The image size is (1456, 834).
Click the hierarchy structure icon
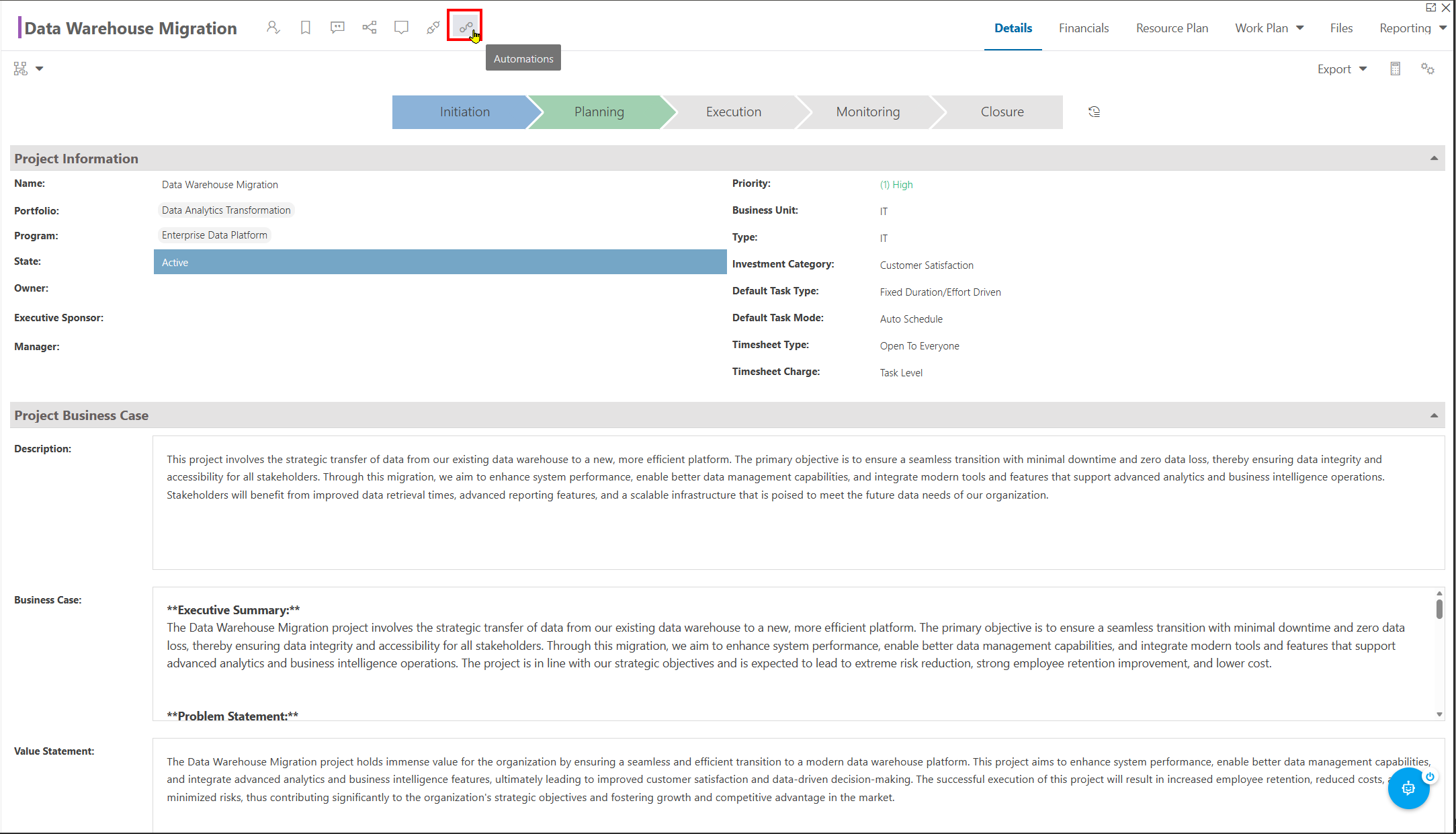click(x=21, y=69)
